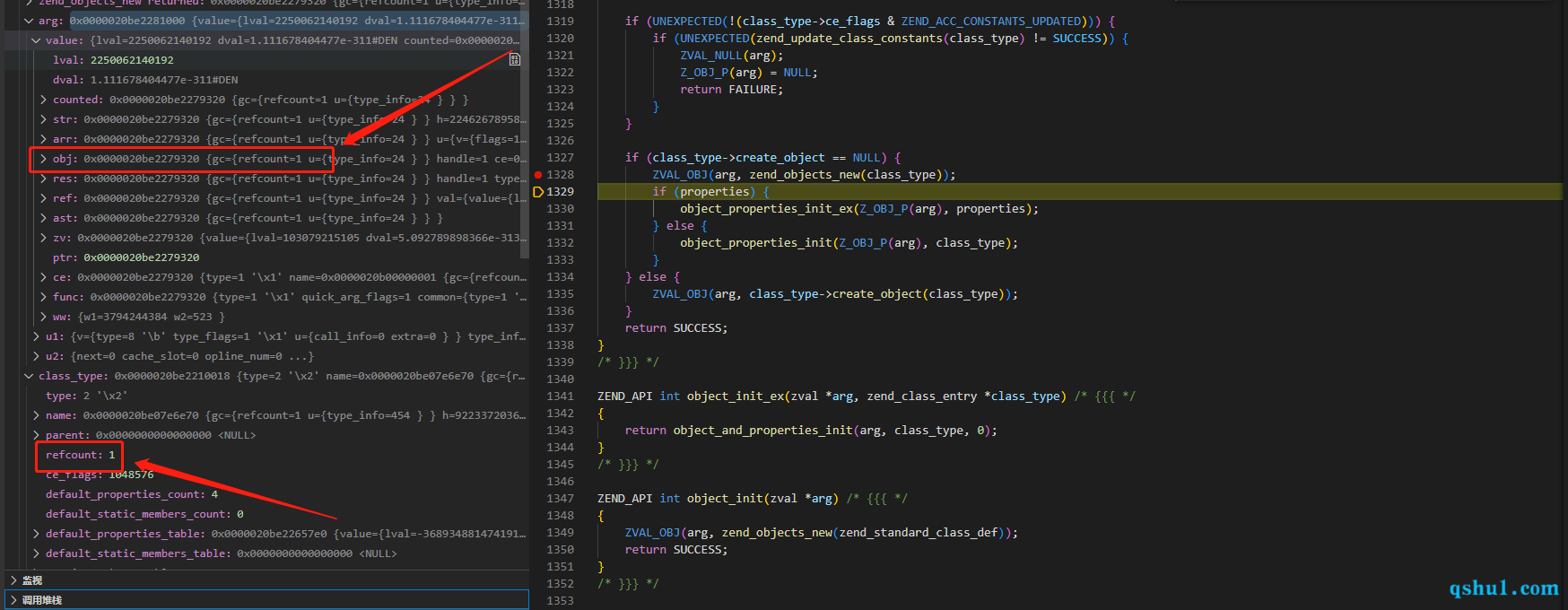Select the type: 2 '\x2' row
Screen dimensions: 1568x610
click(266, 396)
